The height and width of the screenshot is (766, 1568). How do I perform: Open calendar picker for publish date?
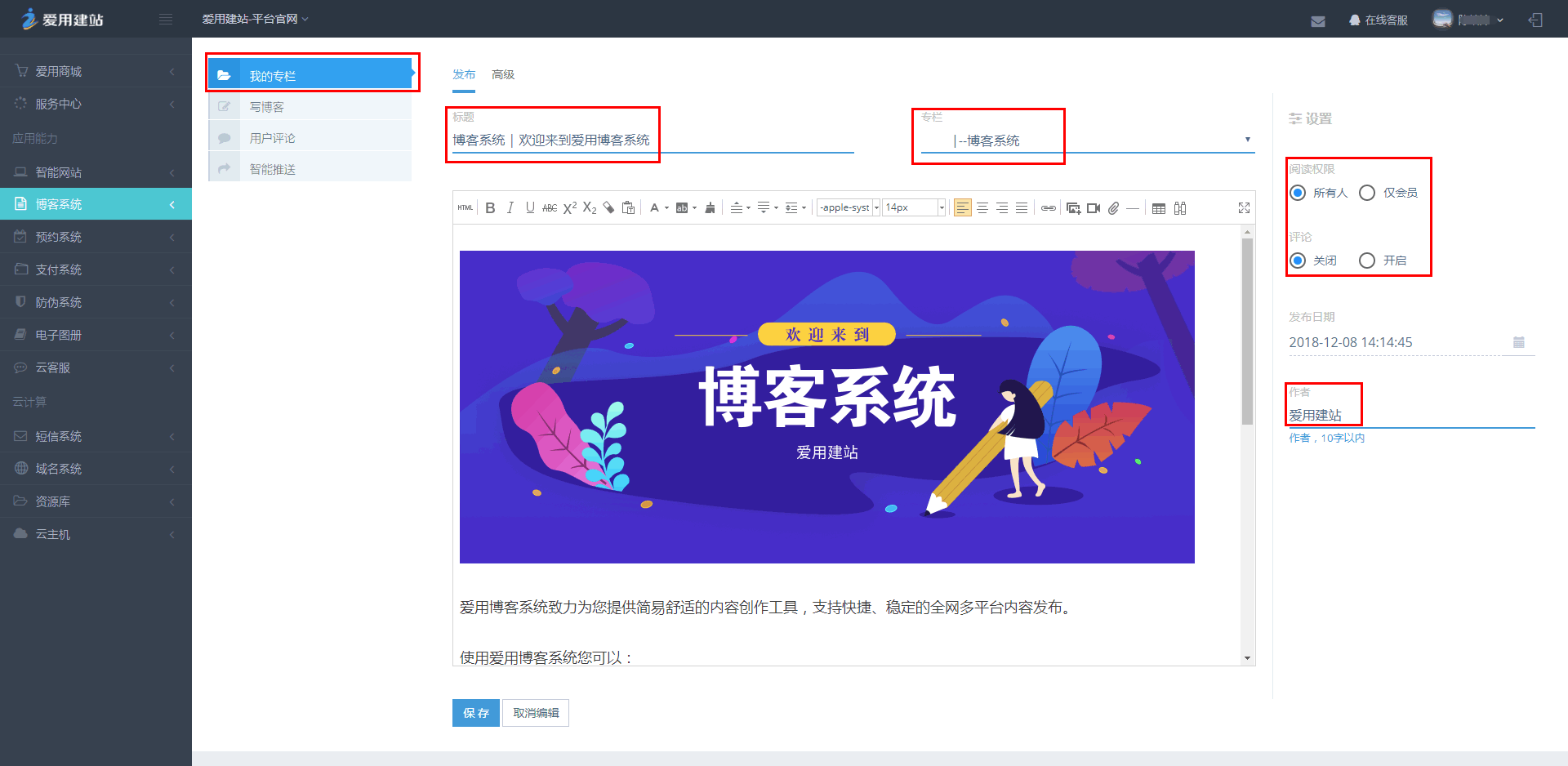point(1519,342)
